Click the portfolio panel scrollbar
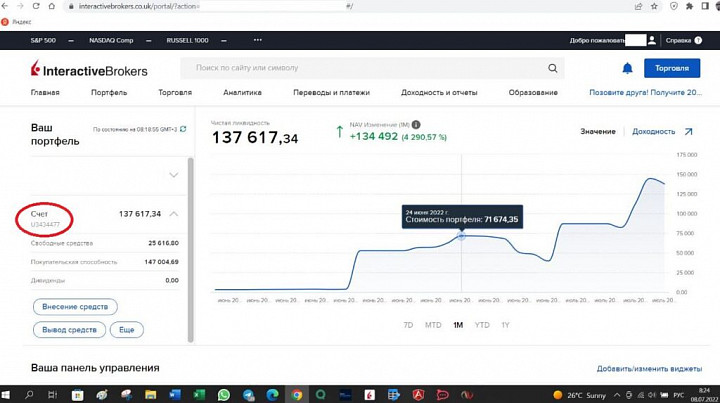Image resolution: width=720 pixels, height=403 pixels. point(191,250)
